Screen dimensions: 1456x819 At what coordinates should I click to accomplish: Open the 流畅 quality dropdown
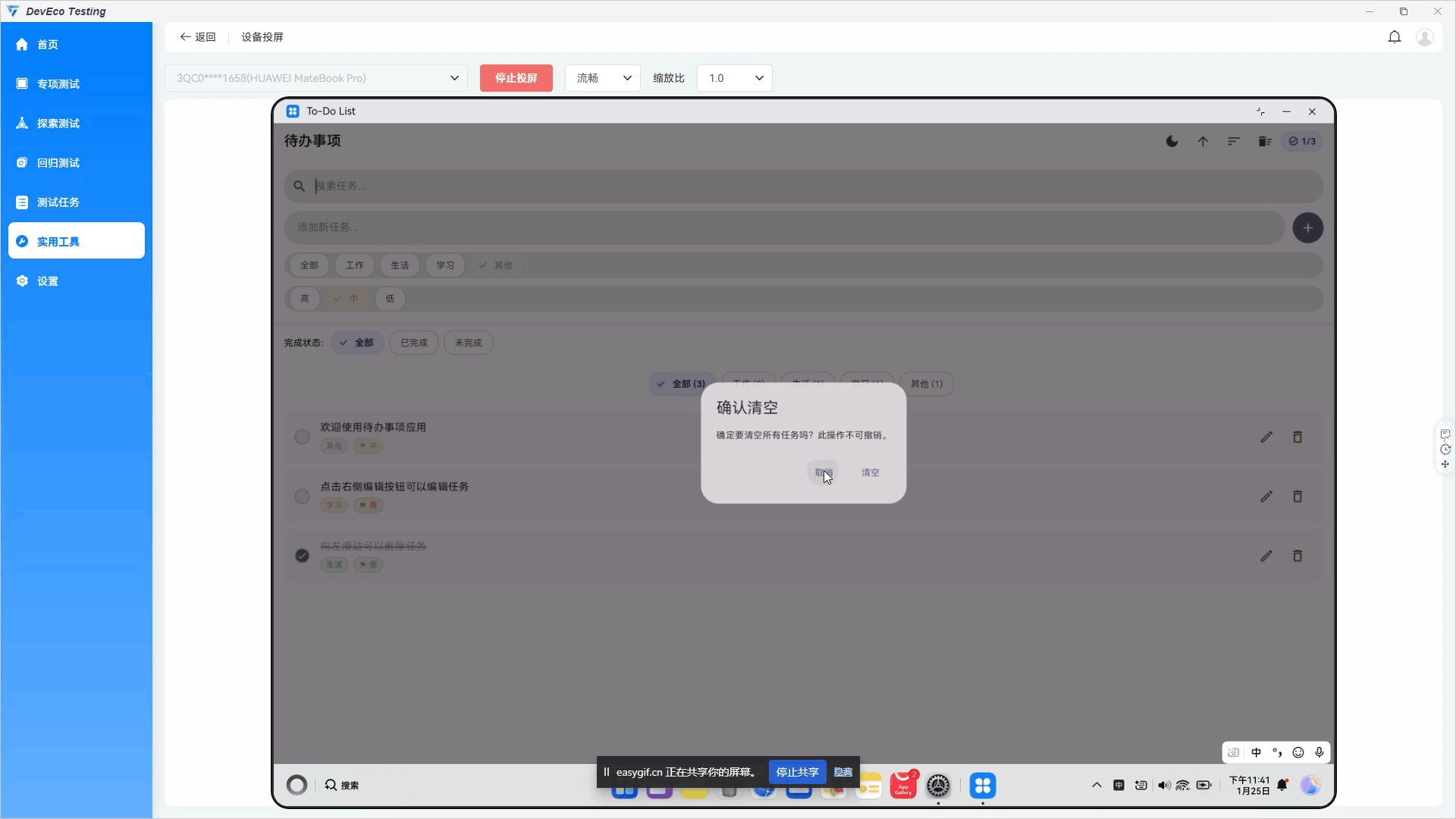click(603, 78)
